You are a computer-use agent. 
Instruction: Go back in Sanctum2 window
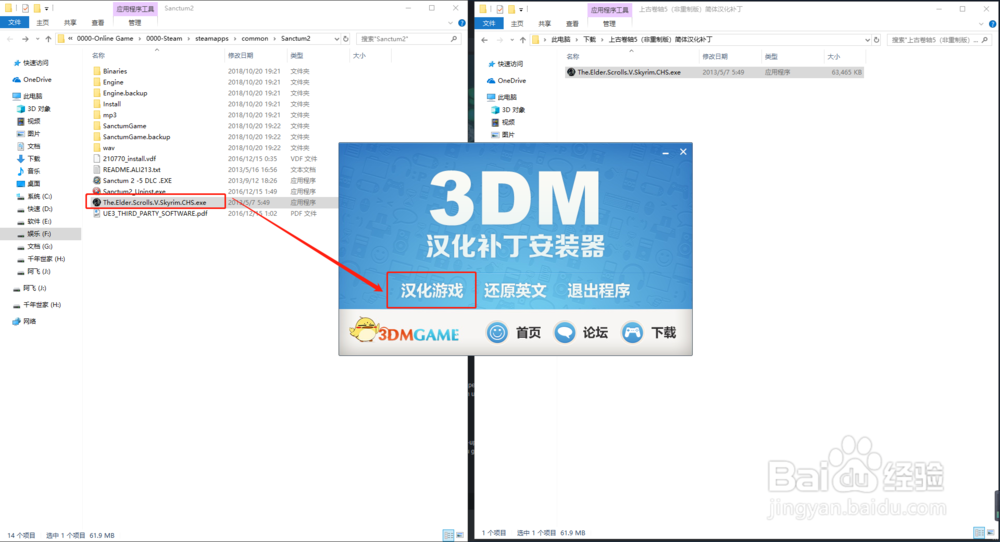tap(10, 39)
